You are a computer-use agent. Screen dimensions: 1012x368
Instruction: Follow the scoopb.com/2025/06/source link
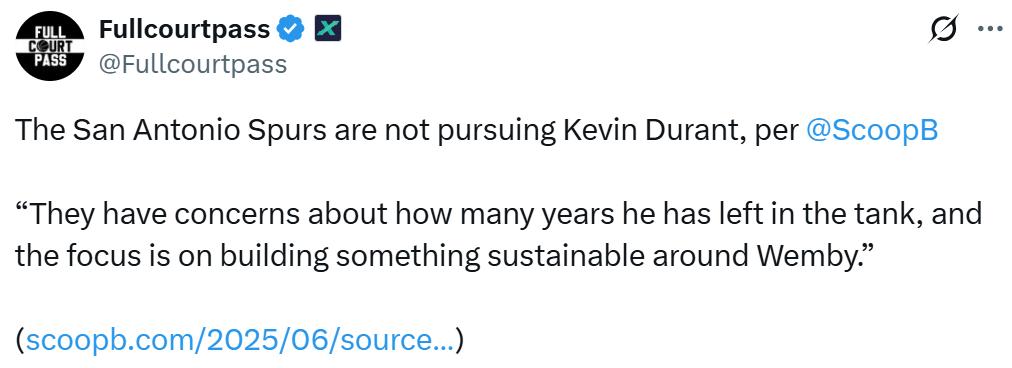(x=239, y=338)
